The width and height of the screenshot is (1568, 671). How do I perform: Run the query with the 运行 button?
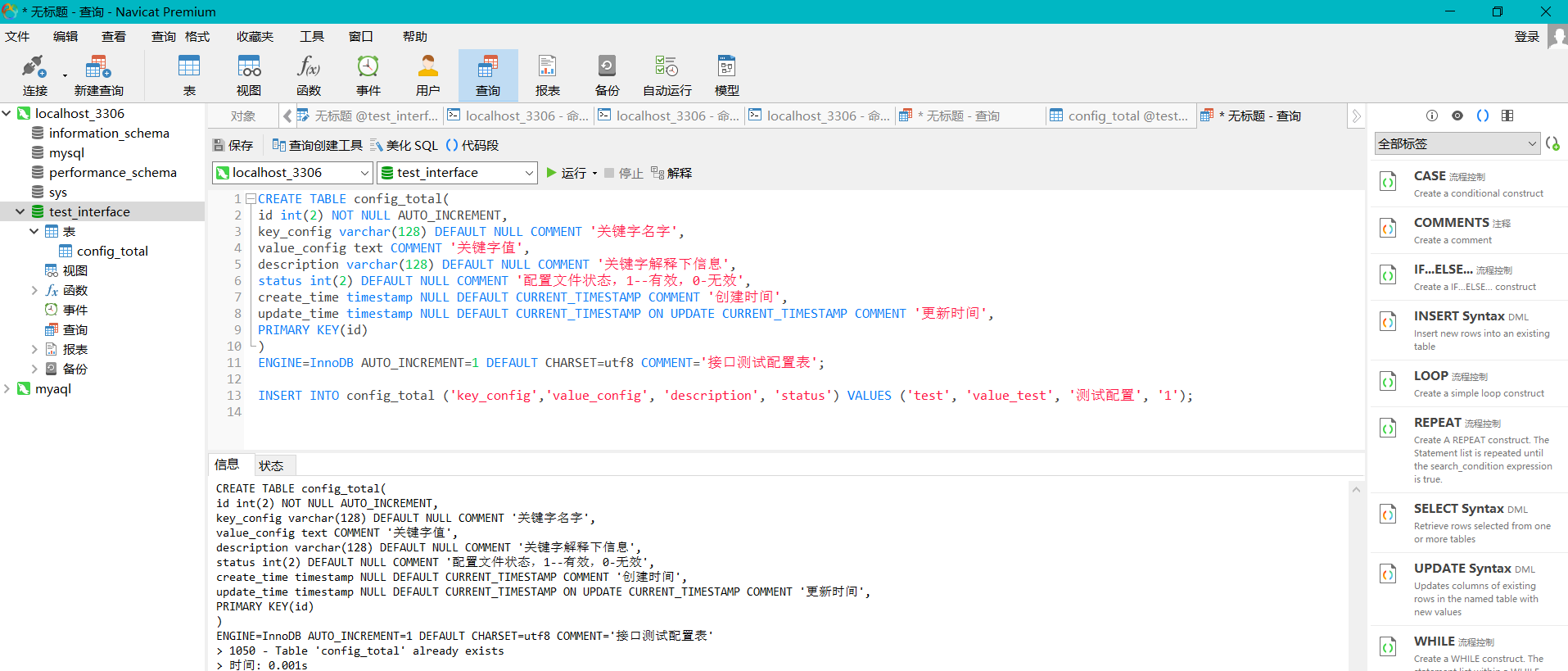pos(566,173)
